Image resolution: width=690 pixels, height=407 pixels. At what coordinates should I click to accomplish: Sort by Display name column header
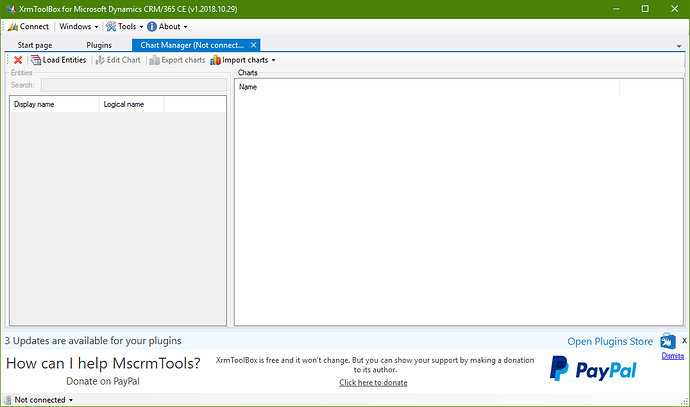[55, 104]
